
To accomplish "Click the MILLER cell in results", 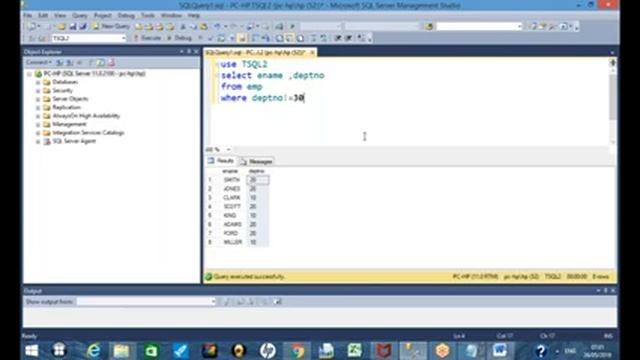I will coord(232,242).
